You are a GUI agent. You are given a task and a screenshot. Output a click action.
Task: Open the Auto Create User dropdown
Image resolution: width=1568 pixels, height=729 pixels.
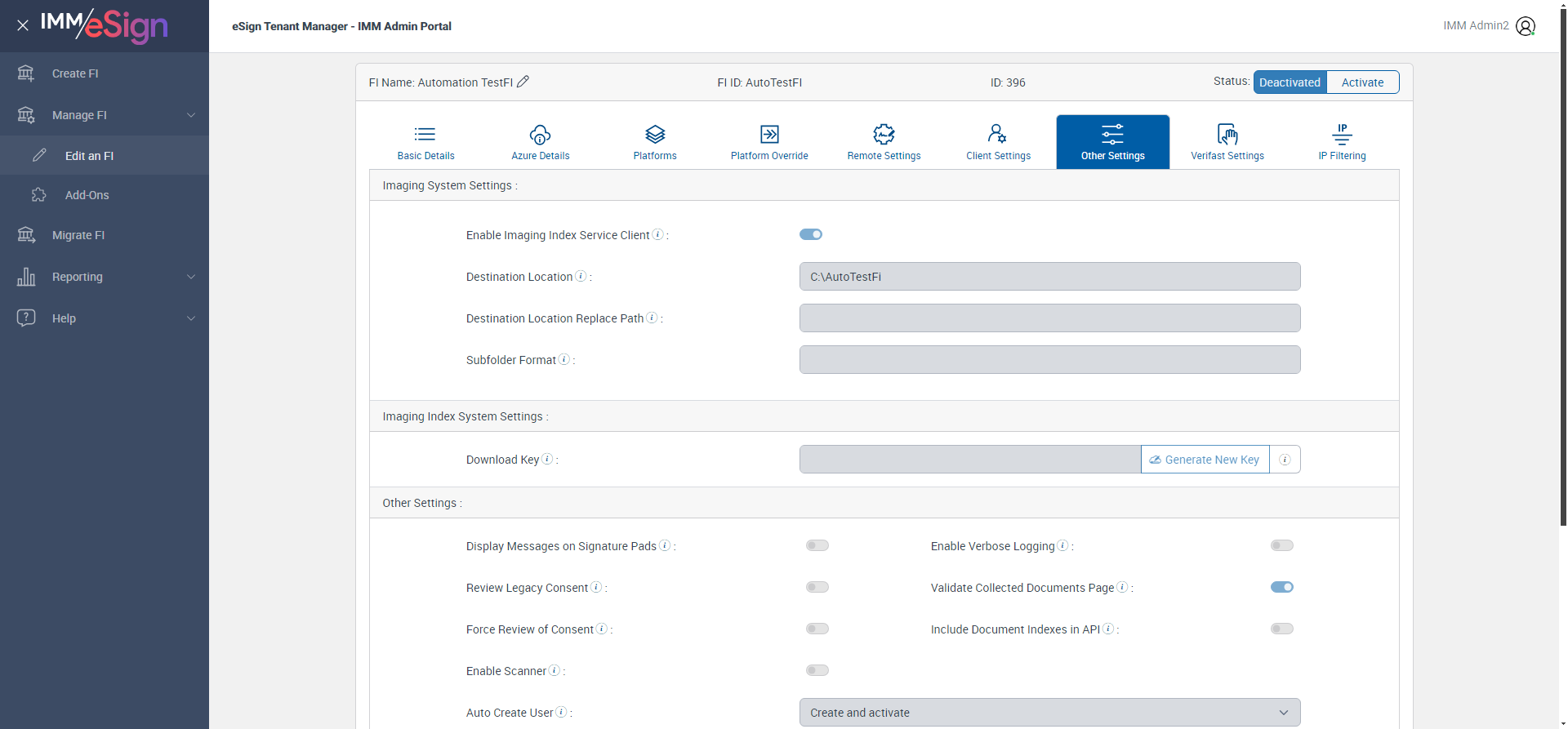[1049, 713]
